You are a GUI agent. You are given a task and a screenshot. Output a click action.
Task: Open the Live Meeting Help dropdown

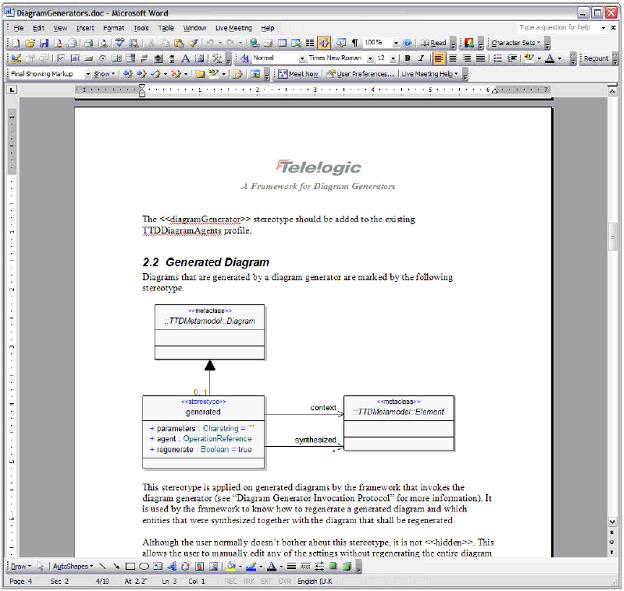pos(429,74)
